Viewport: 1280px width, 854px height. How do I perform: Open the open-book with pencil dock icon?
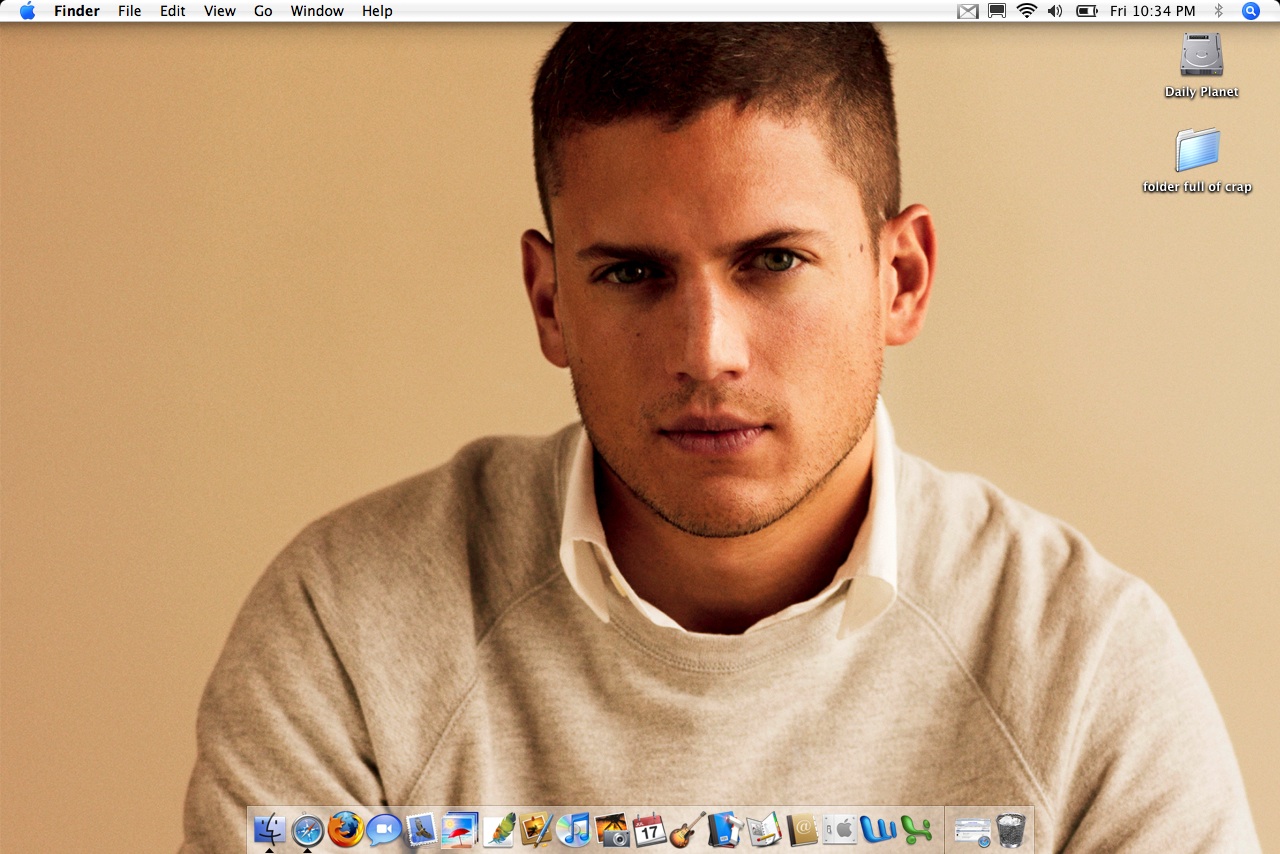coord(764,829)
